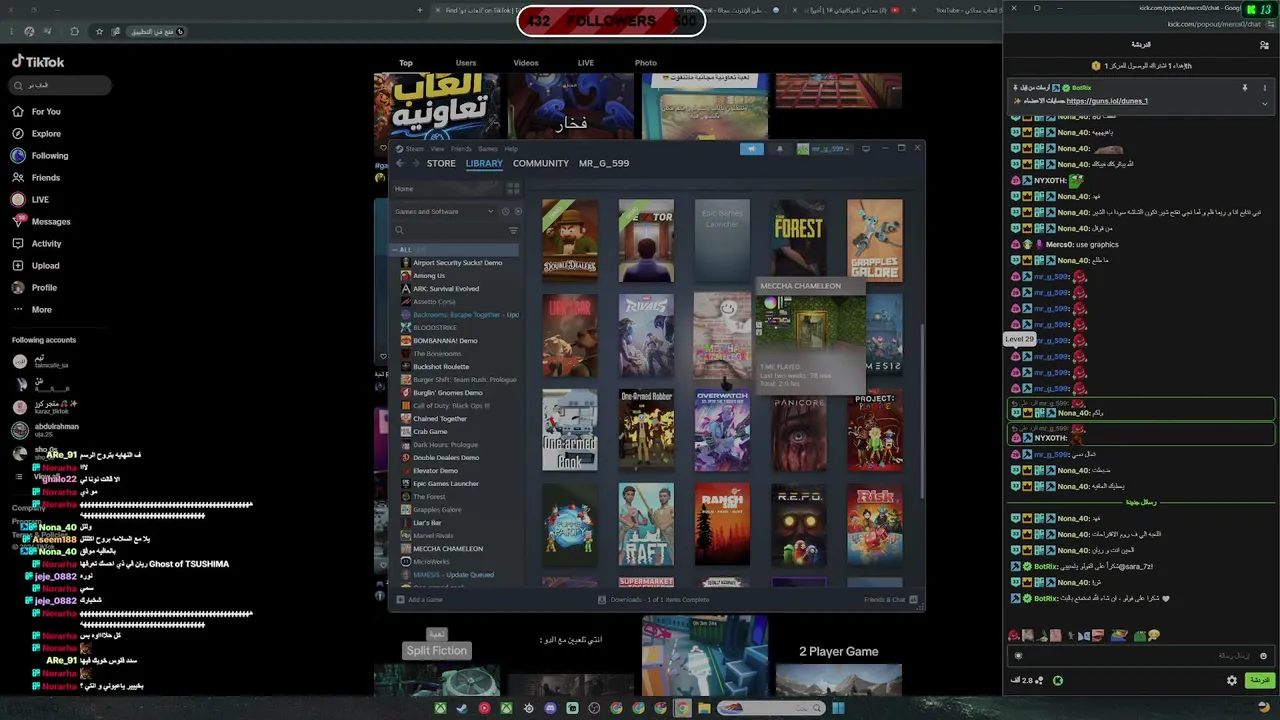The width and height of the screenshot is (1280, 720).
Task: Go back using Steam's back arrow
Action: pyautogui.click(x=400, y=163)
